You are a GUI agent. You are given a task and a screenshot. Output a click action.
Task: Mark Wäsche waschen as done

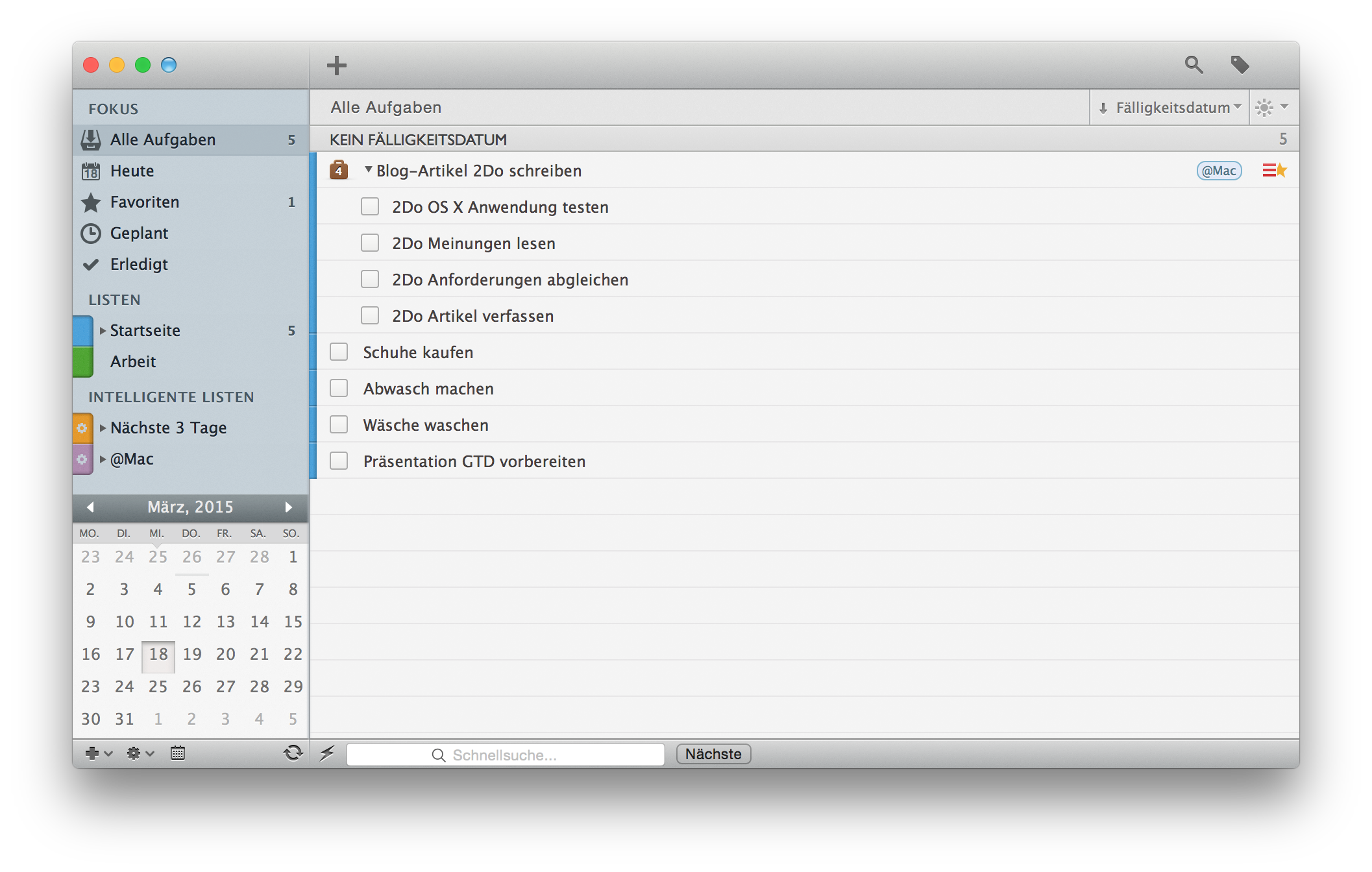(339, 424)
